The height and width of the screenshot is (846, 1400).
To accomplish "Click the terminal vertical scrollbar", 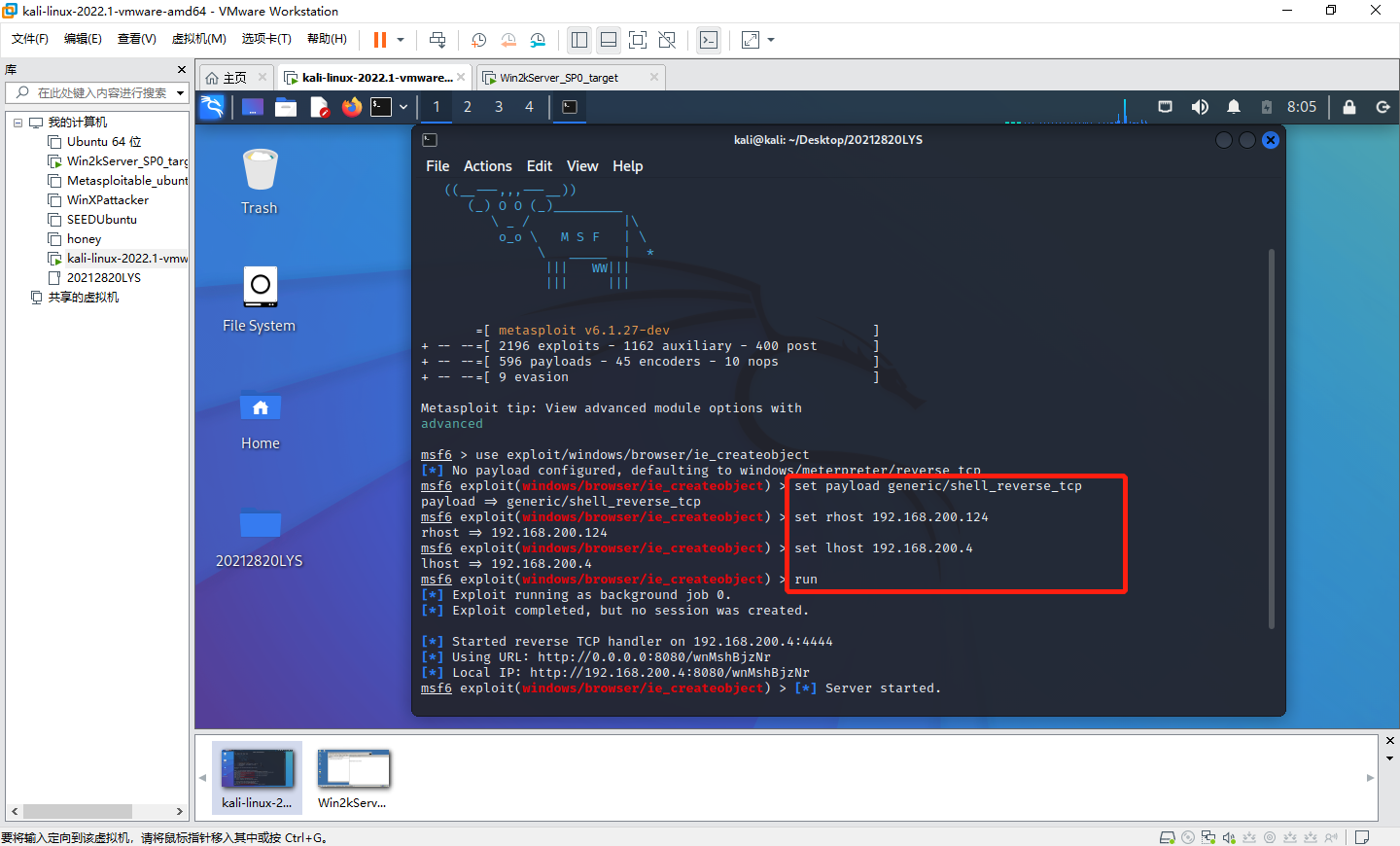I will pyautogui.click(x=1272, y=438).
